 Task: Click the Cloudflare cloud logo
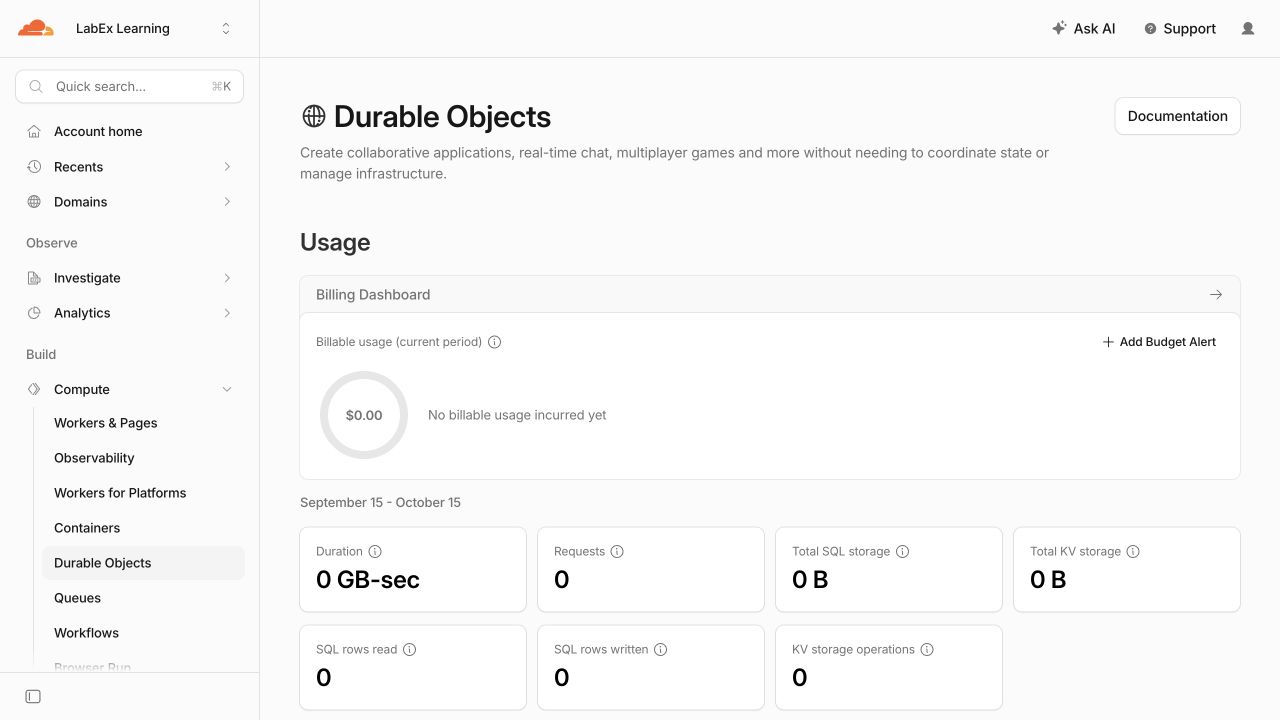click(36, 28)
